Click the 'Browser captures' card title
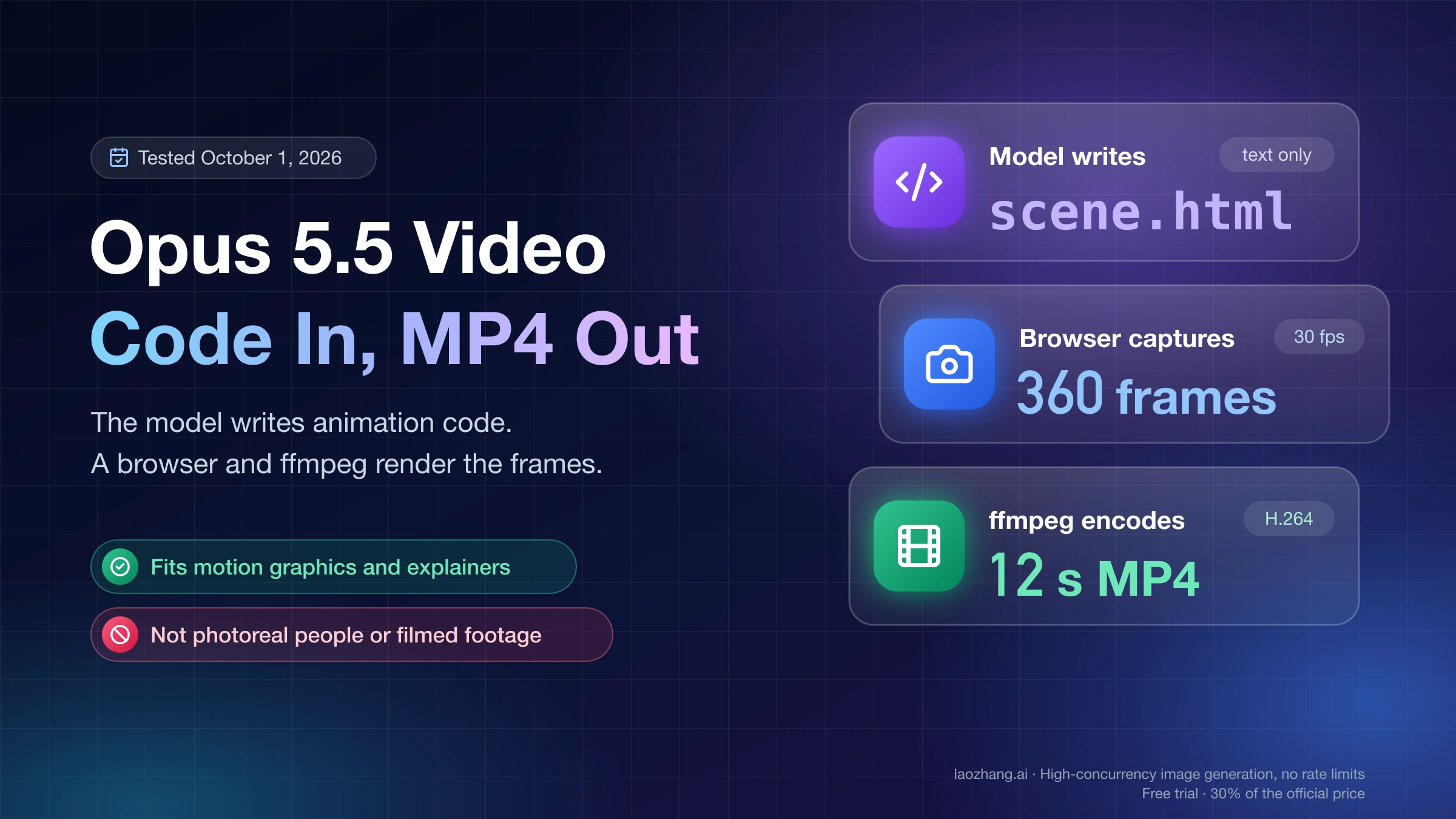1456x819 pixels. click(x=1127, y=339)
